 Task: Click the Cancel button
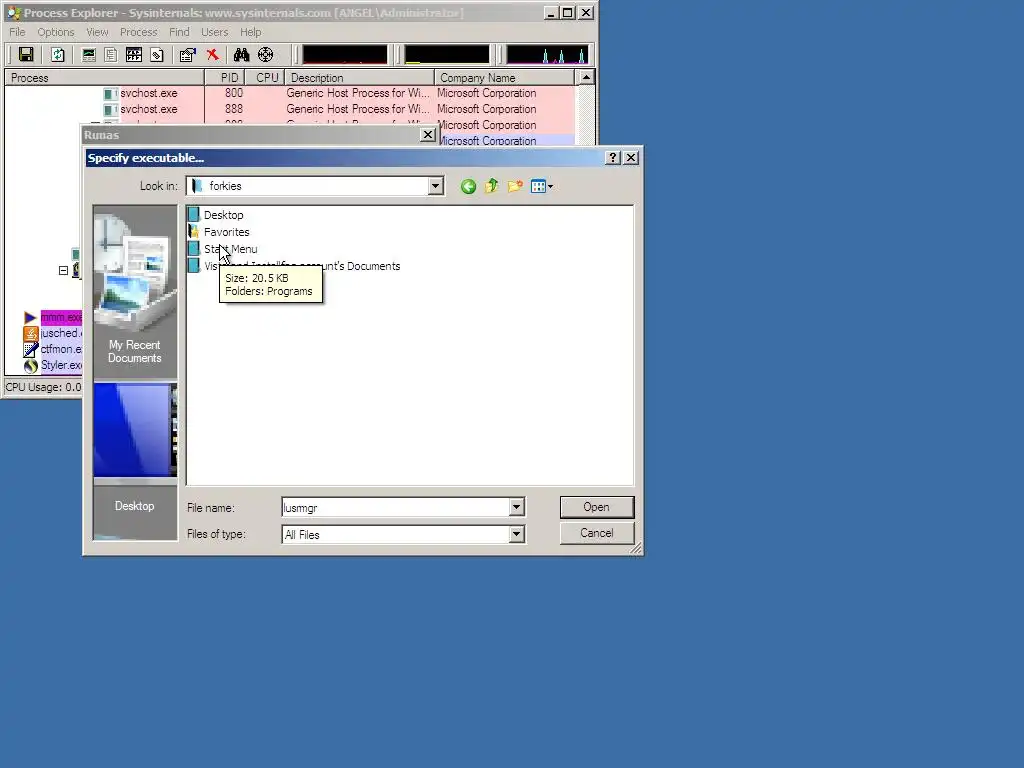coord(597,533)
